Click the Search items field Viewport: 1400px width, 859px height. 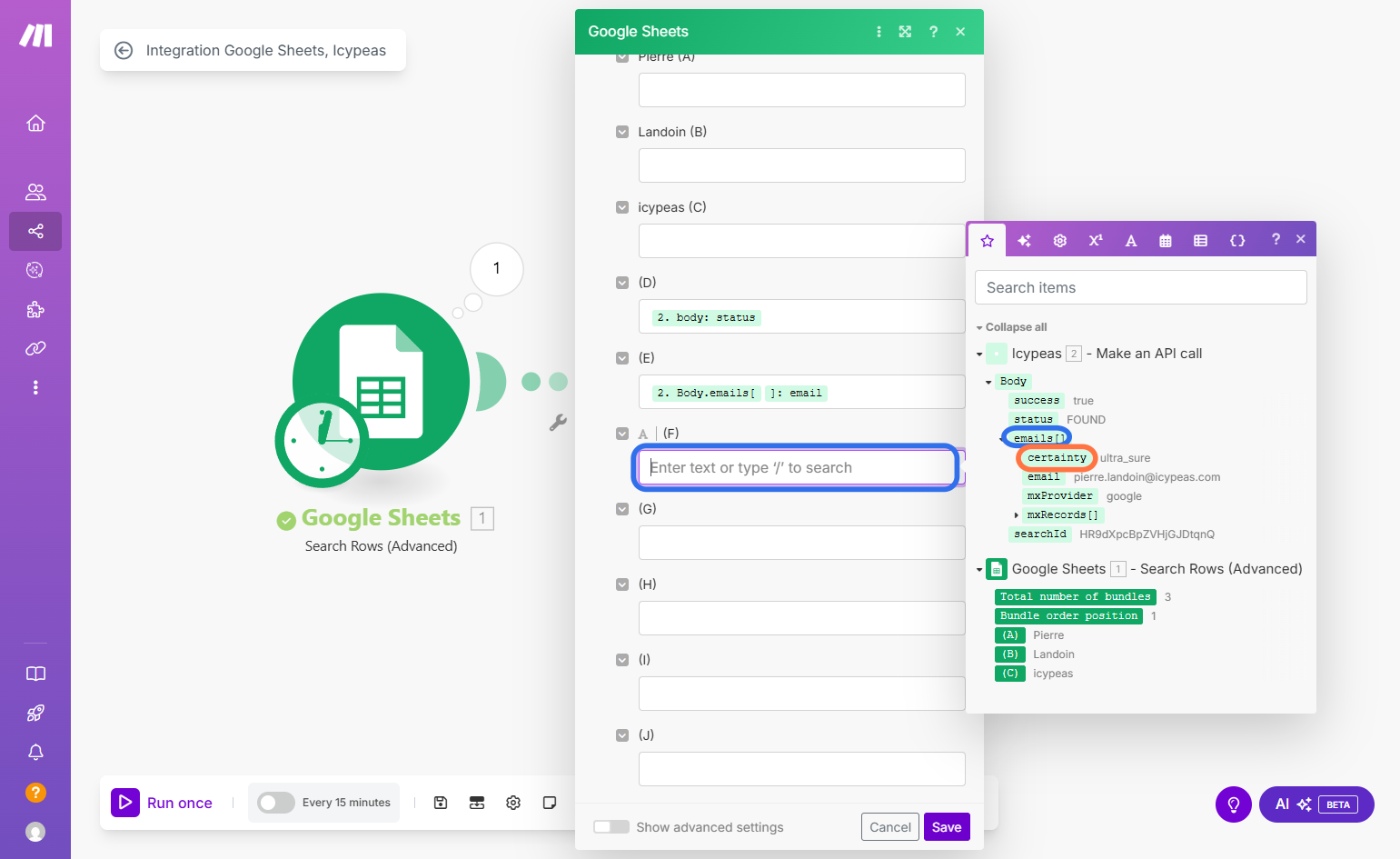tap(1141, 287)
